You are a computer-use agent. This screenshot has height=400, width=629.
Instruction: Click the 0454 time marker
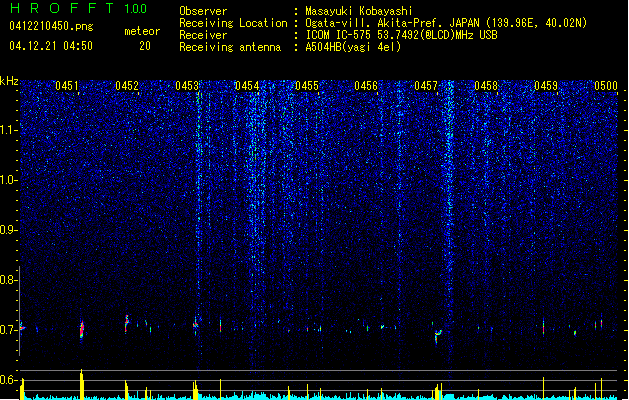pos(247,86)
